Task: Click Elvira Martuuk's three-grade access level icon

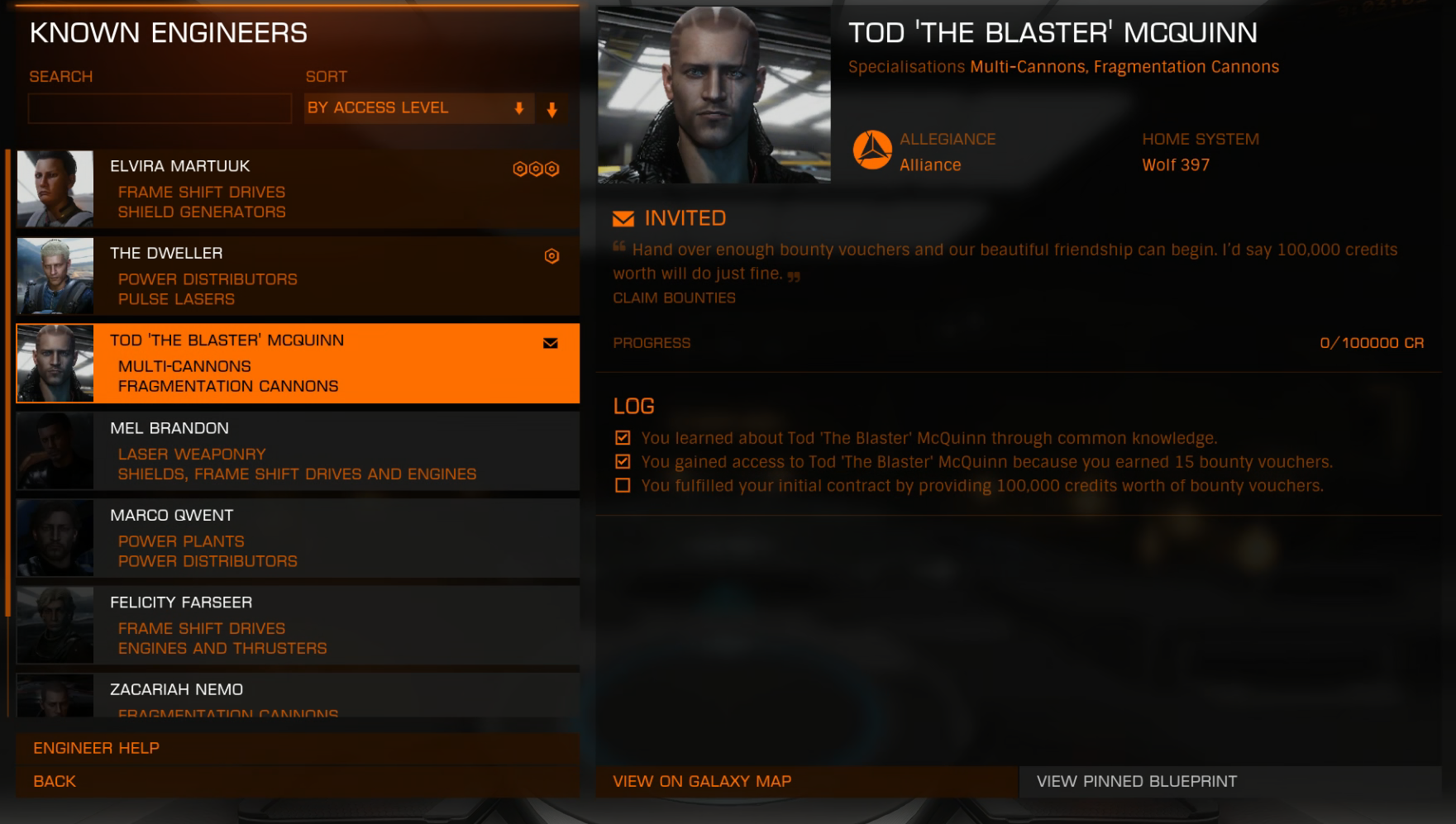Action: [536, 169]
